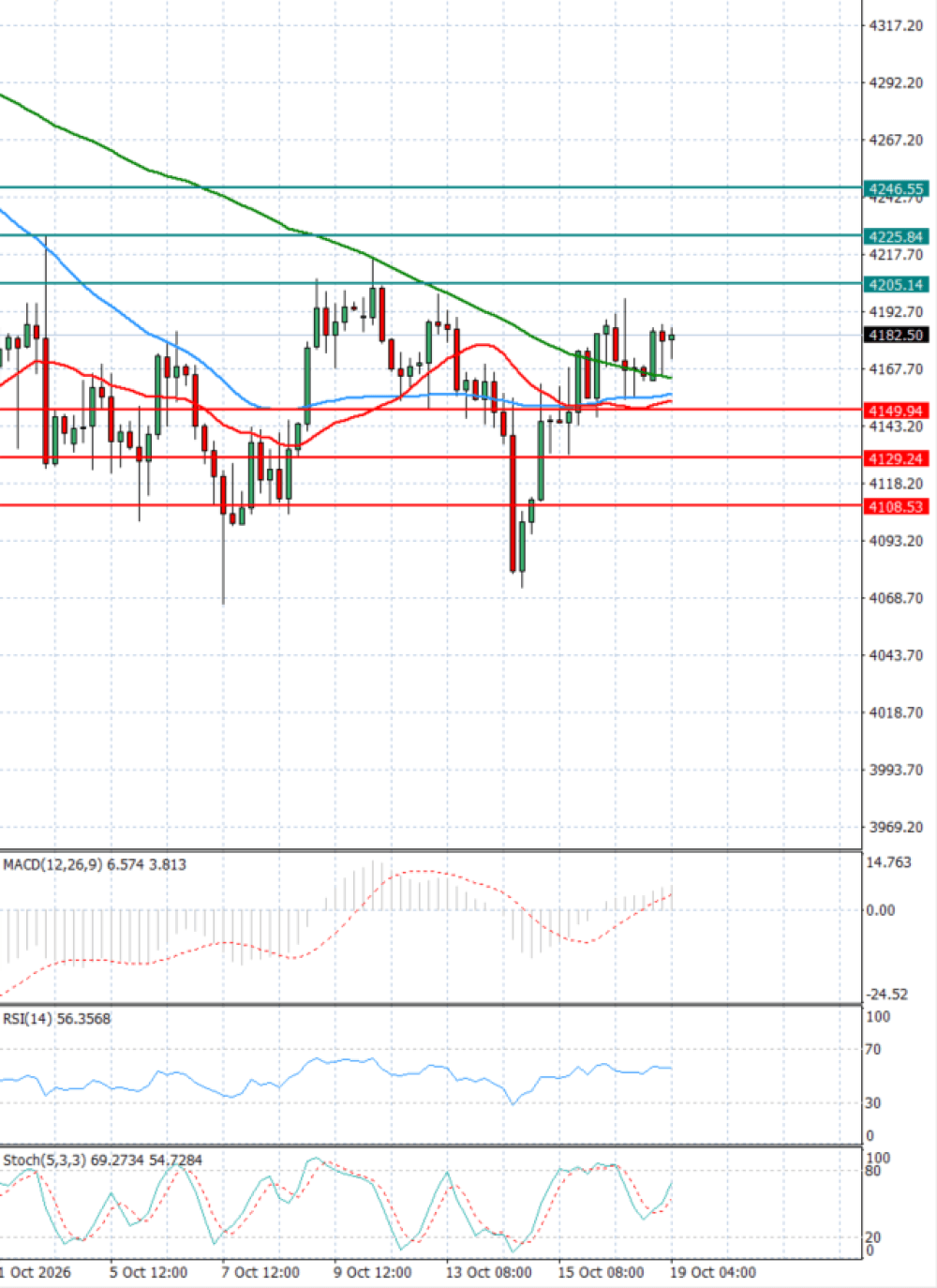Click the 3993.70 price axis value
The height and width of the screenshot is (1288, 937).
tap(896, 770)
